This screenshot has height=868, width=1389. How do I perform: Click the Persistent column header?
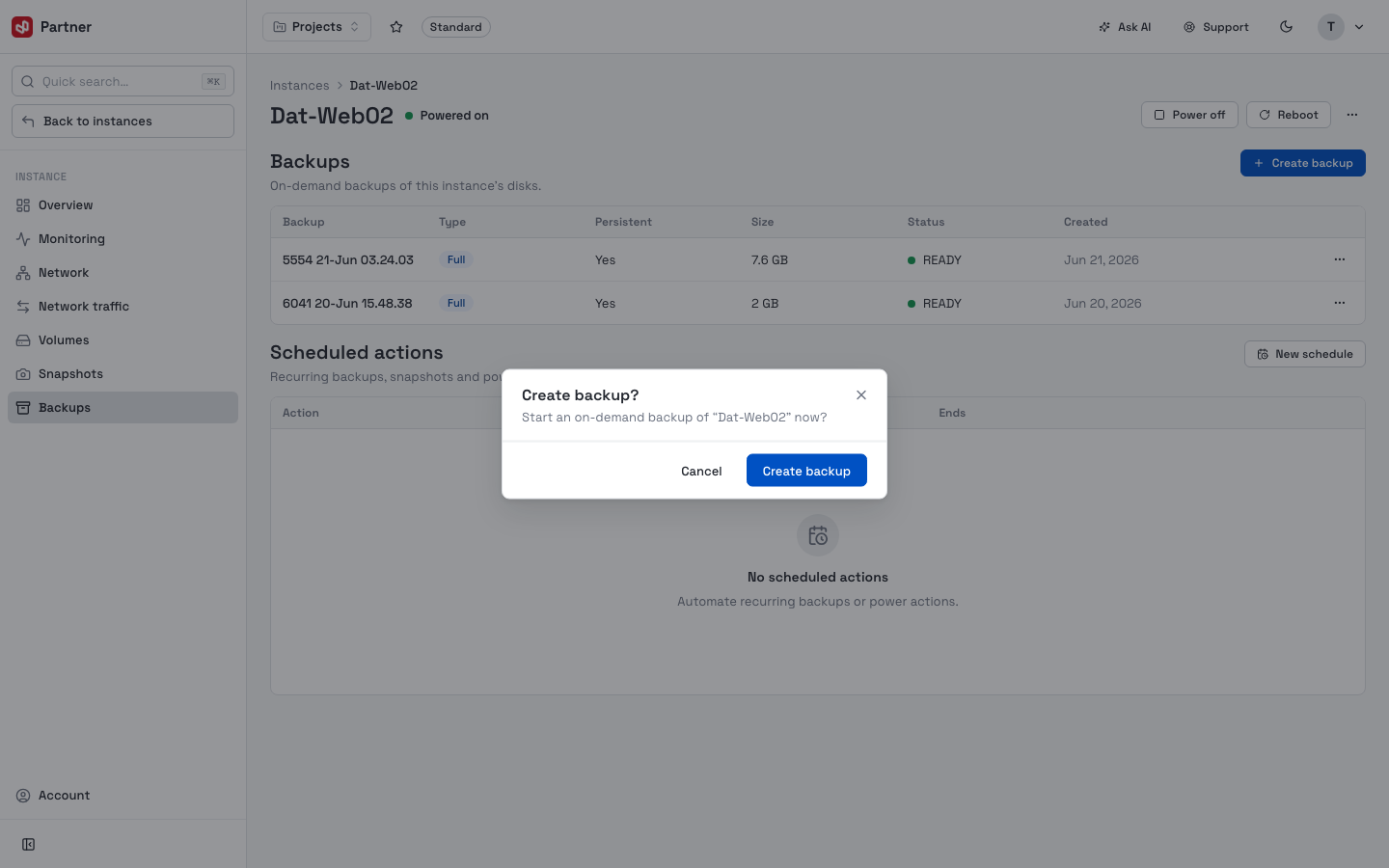623,222
